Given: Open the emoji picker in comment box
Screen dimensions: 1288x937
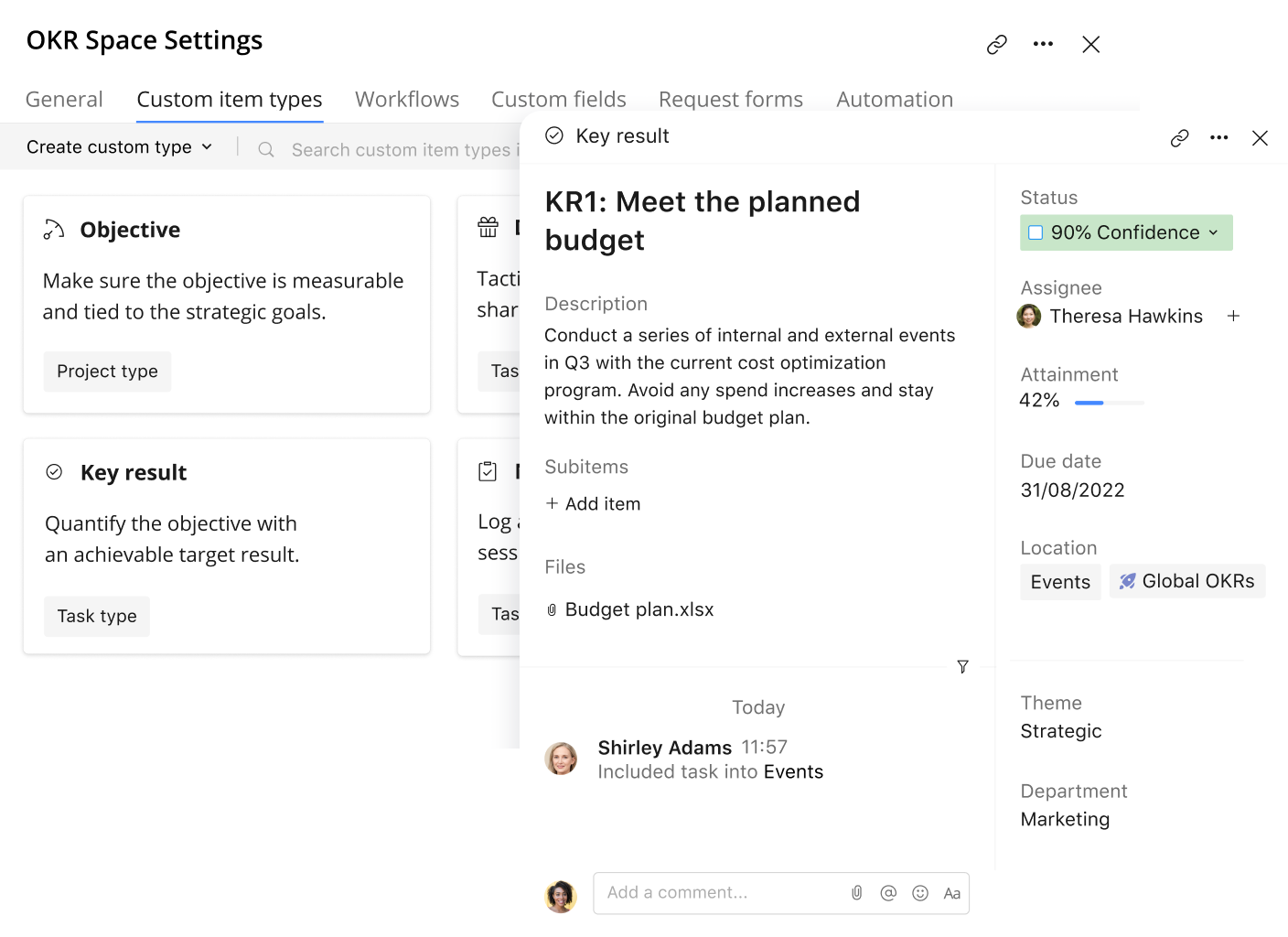Looking at the screenshot, I should click(920, 893).
